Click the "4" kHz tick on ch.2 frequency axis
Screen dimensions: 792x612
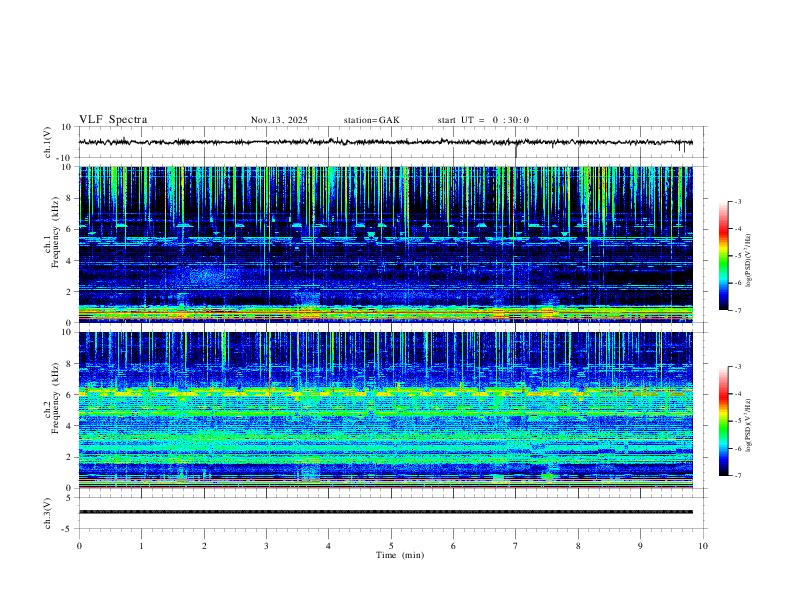click(x=70, y=426)
